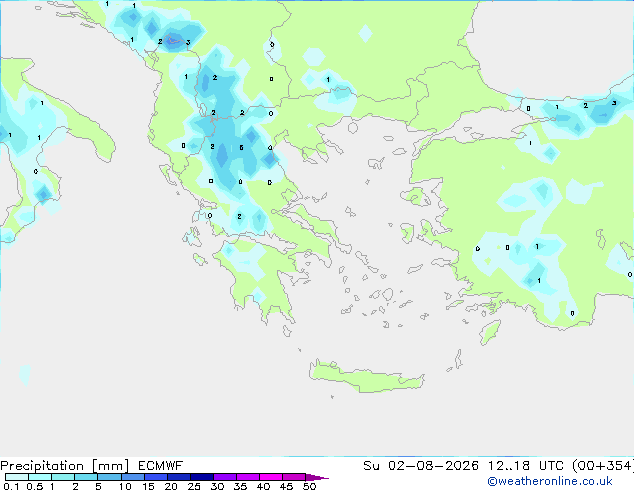The height and width of the screenshot is (490, 634).
Task: Pick the 35–40 mm legend swatch
Action: pyautogui.click(x=247, y=477)
